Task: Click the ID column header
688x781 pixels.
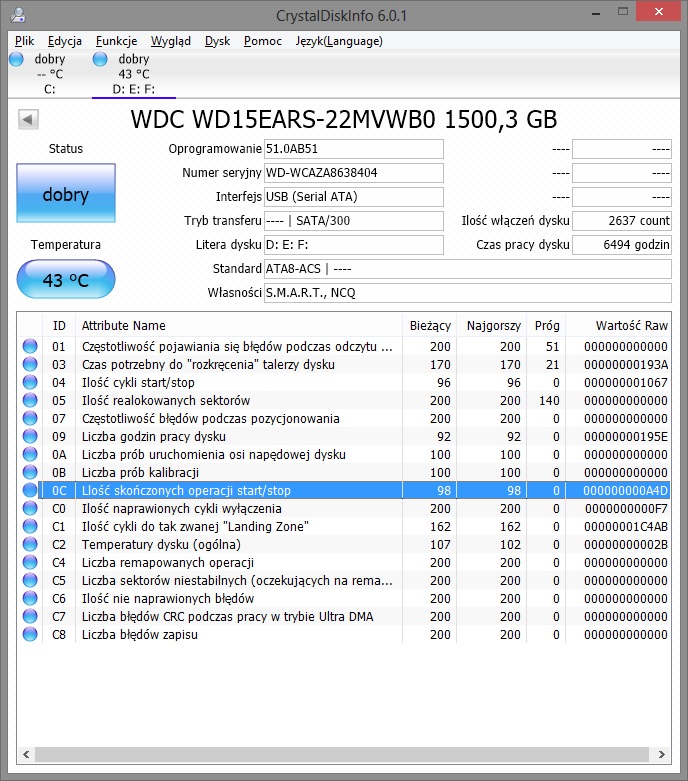Action: pyautogui.click(x=59, y=326)
